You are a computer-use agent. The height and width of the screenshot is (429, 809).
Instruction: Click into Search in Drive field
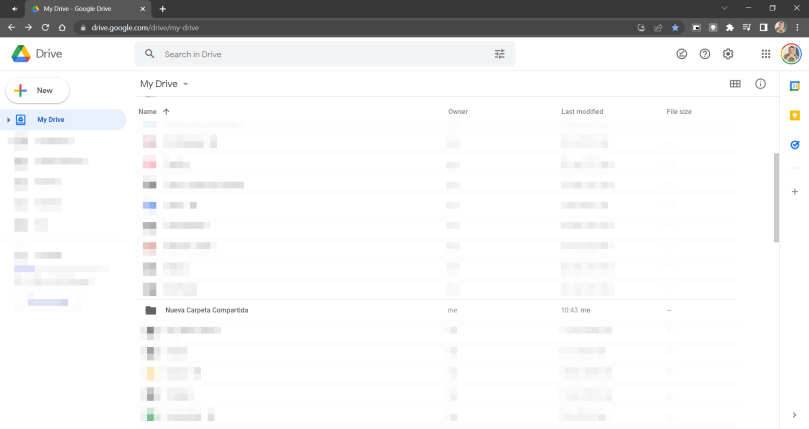point(325,54)
